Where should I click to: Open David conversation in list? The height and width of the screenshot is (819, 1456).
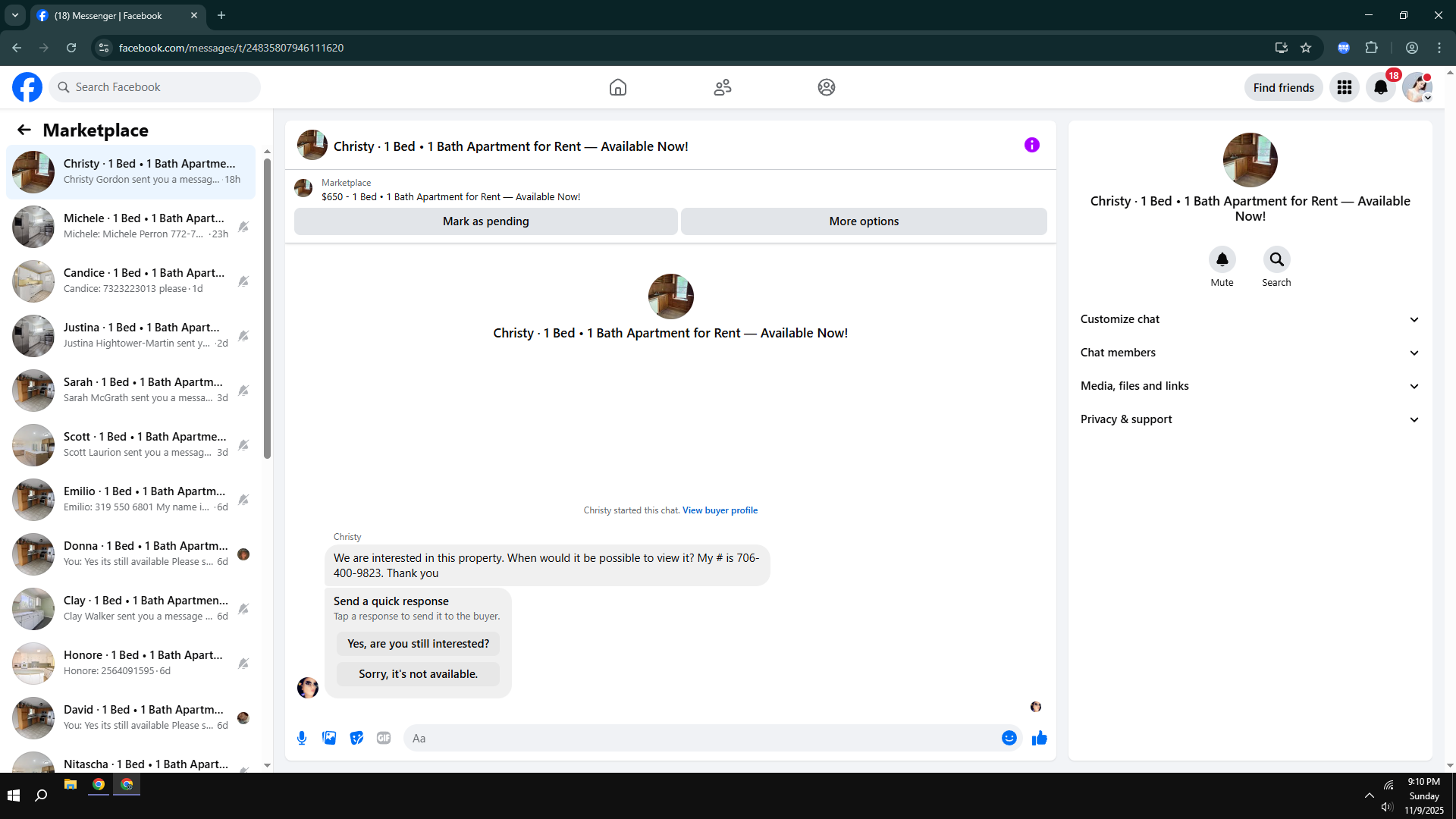pyautogui.click(x=130, y=718)
